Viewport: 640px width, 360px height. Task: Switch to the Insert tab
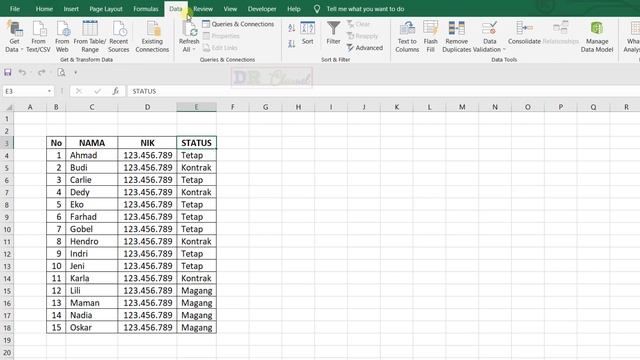pos(71,9)
